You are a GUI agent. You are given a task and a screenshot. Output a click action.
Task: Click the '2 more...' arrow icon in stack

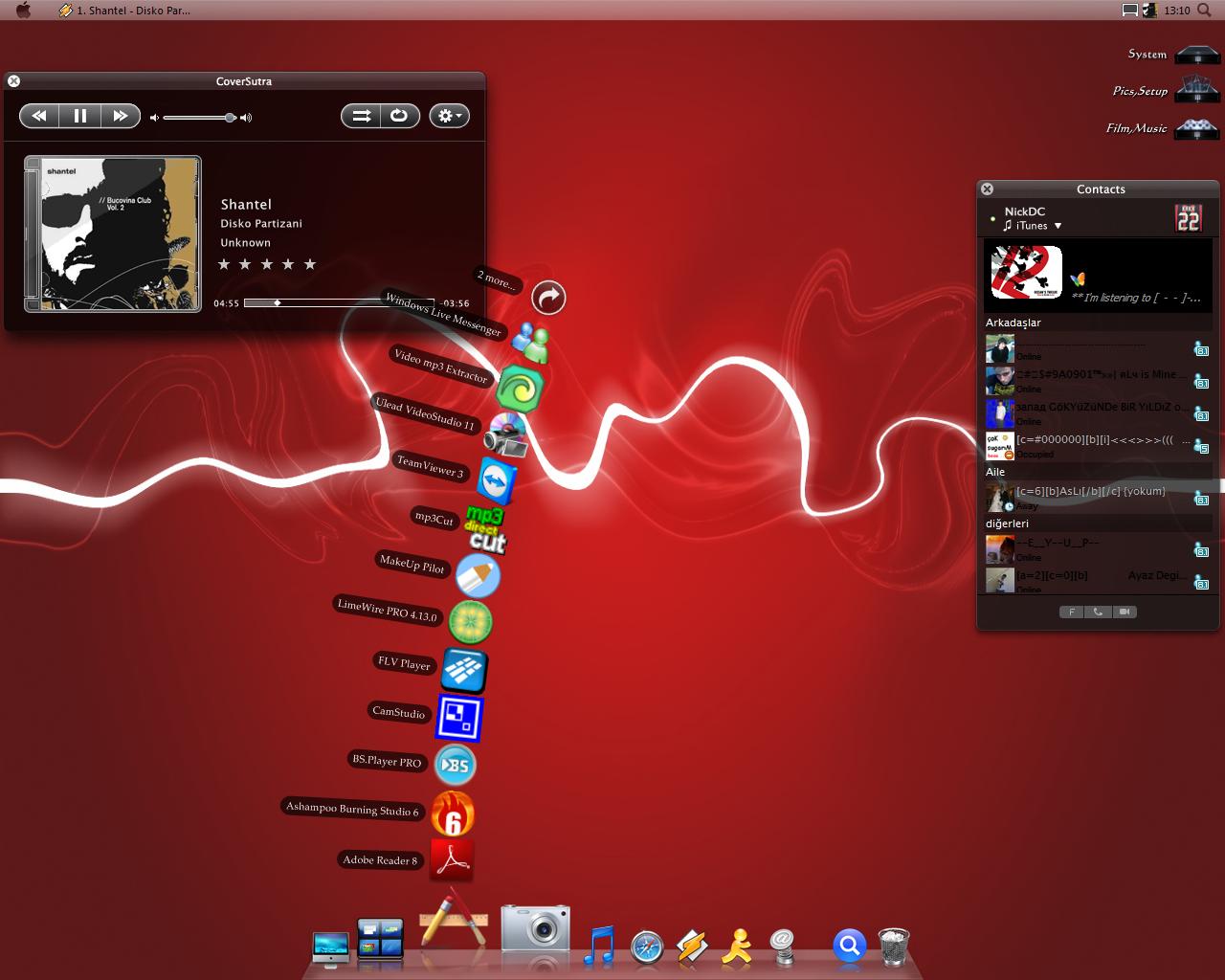pyautogui.click(x=548, y=298)
